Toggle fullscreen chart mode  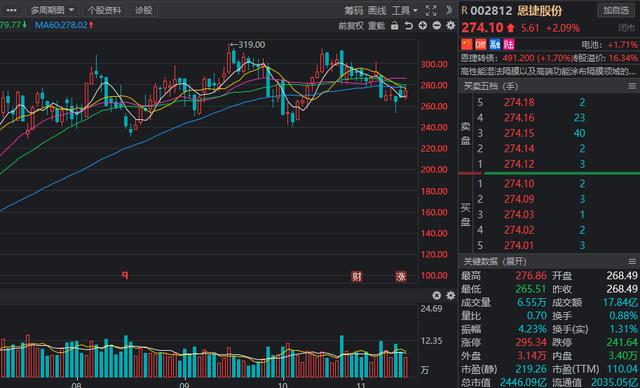coord(431,11)
